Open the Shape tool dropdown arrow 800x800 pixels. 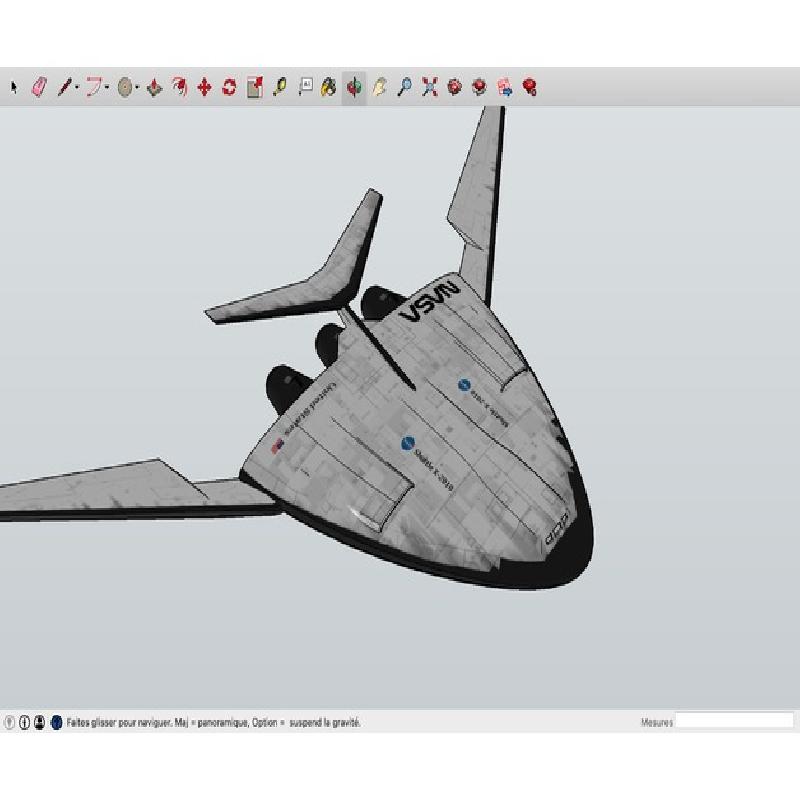[137, 89]
